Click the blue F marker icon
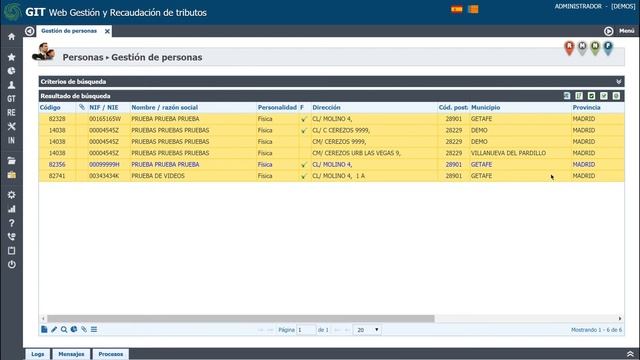Image resolution: width=640 pixels, height=360 pixels. [x=608, y=48]
